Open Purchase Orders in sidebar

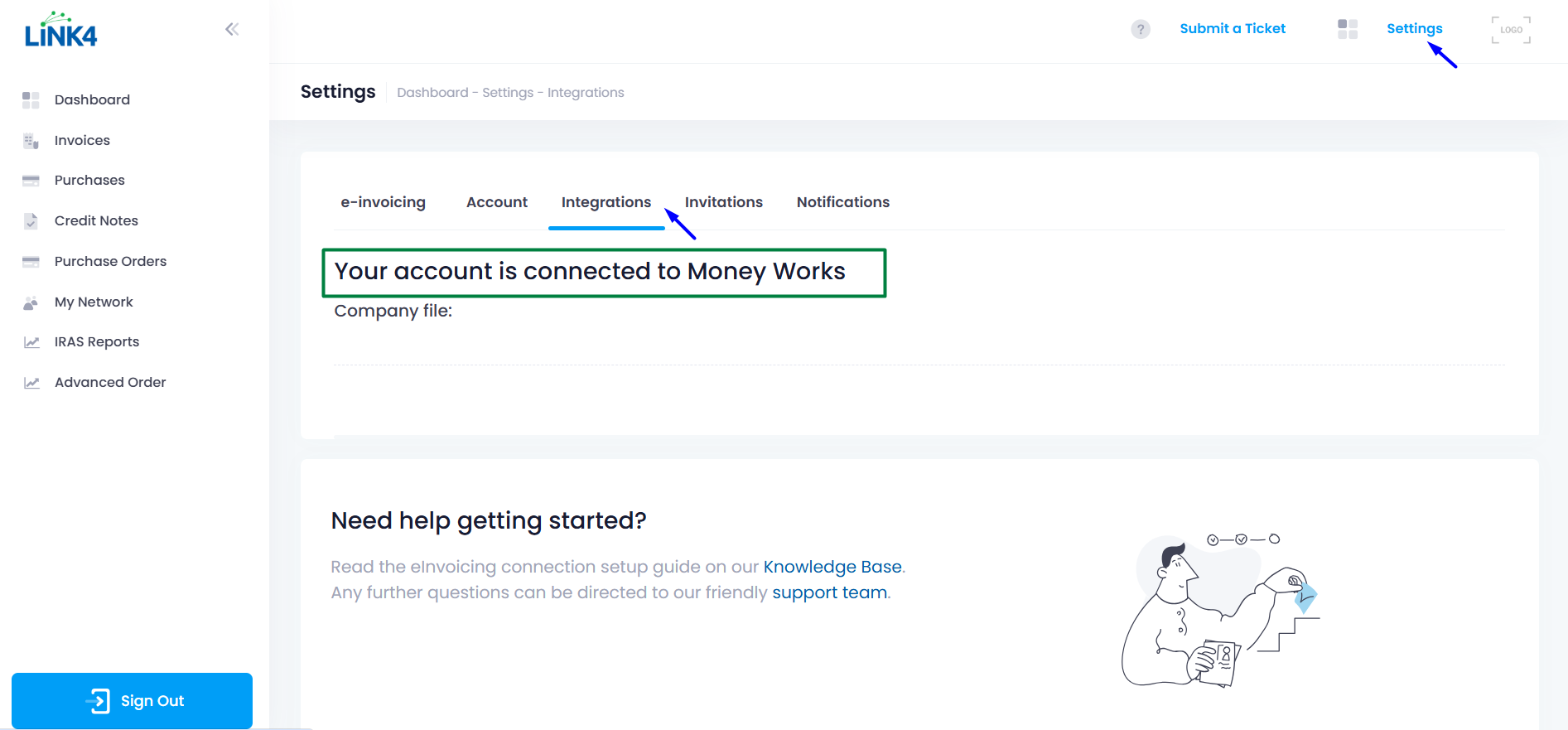(x=110, y=262)
